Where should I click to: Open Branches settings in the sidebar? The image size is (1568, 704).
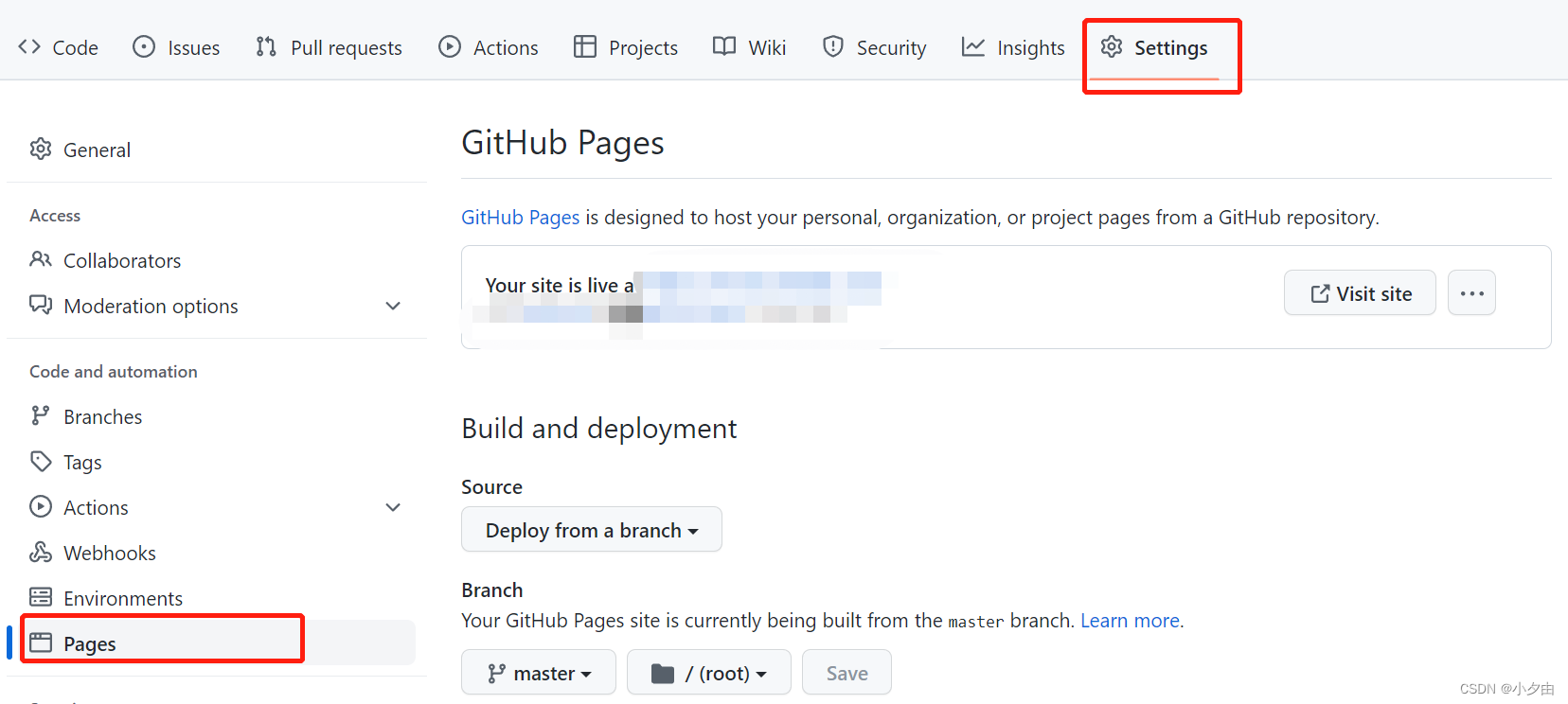point(216,416)
